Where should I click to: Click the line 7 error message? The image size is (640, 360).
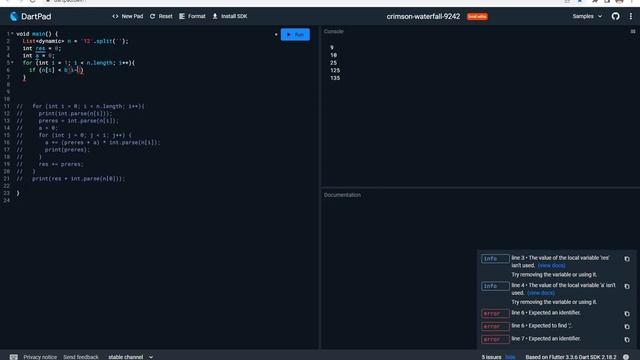pos(546,339)
